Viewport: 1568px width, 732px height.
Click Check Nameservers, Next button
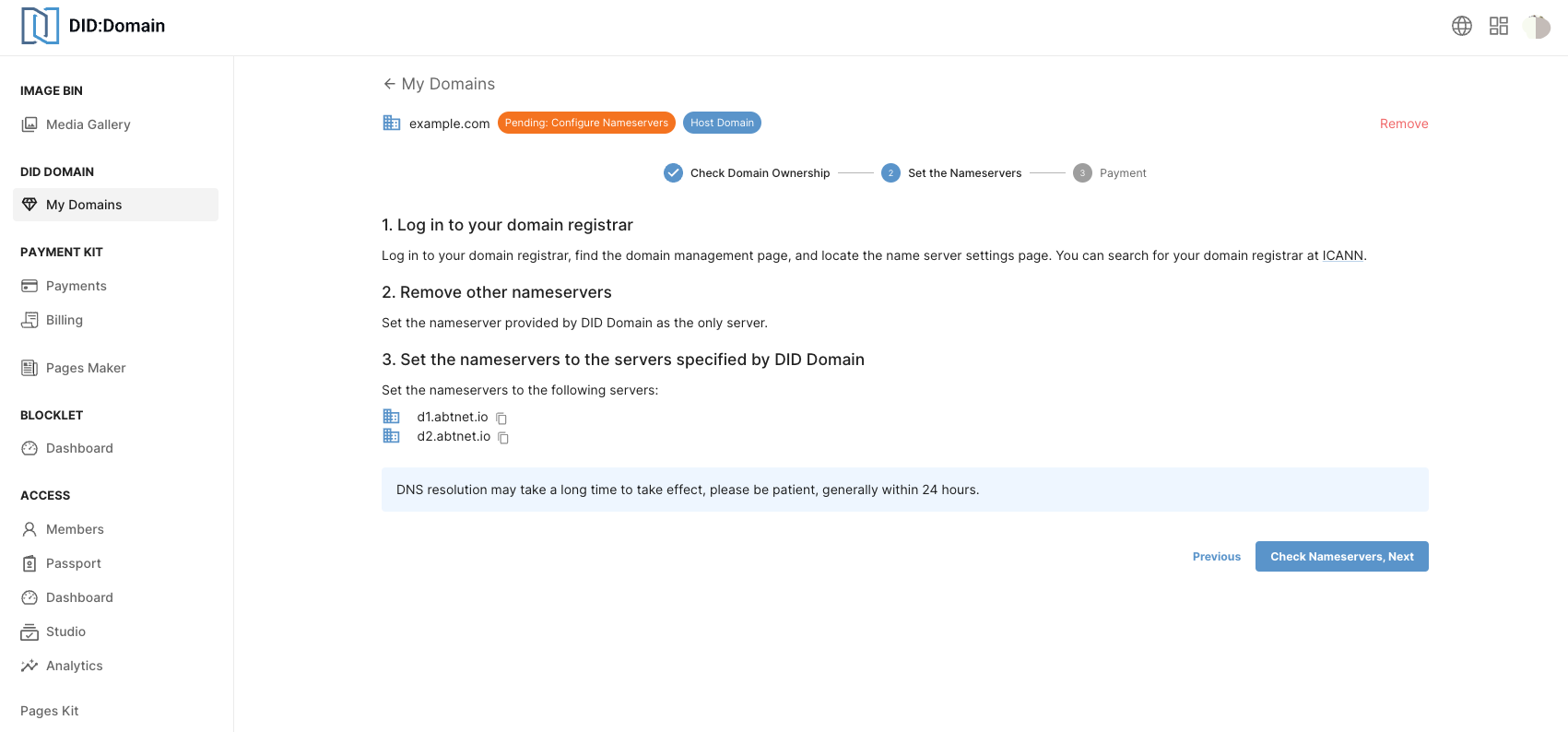tap(1341, 557)
